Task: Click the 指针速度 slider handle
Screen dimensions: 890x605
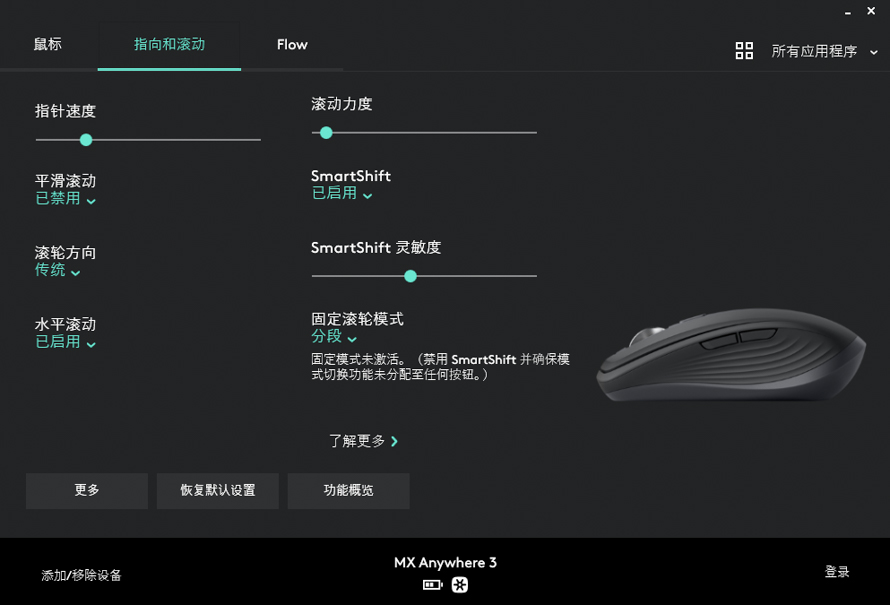Action: click(86, 140)
